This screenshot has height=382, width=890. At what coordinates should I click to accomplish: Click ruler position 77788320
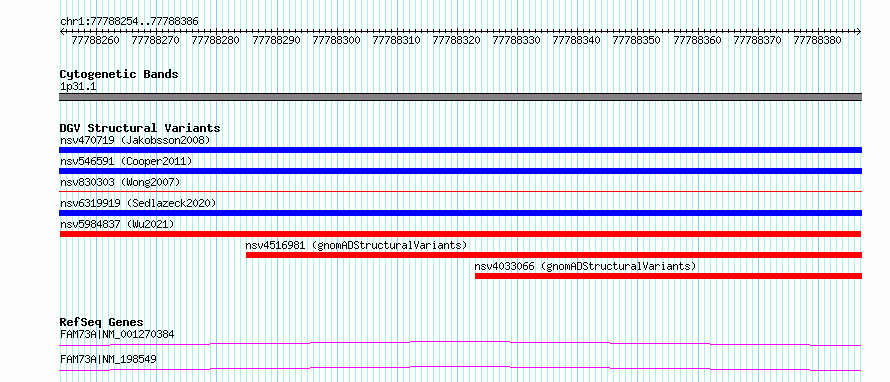pos(457,41)
